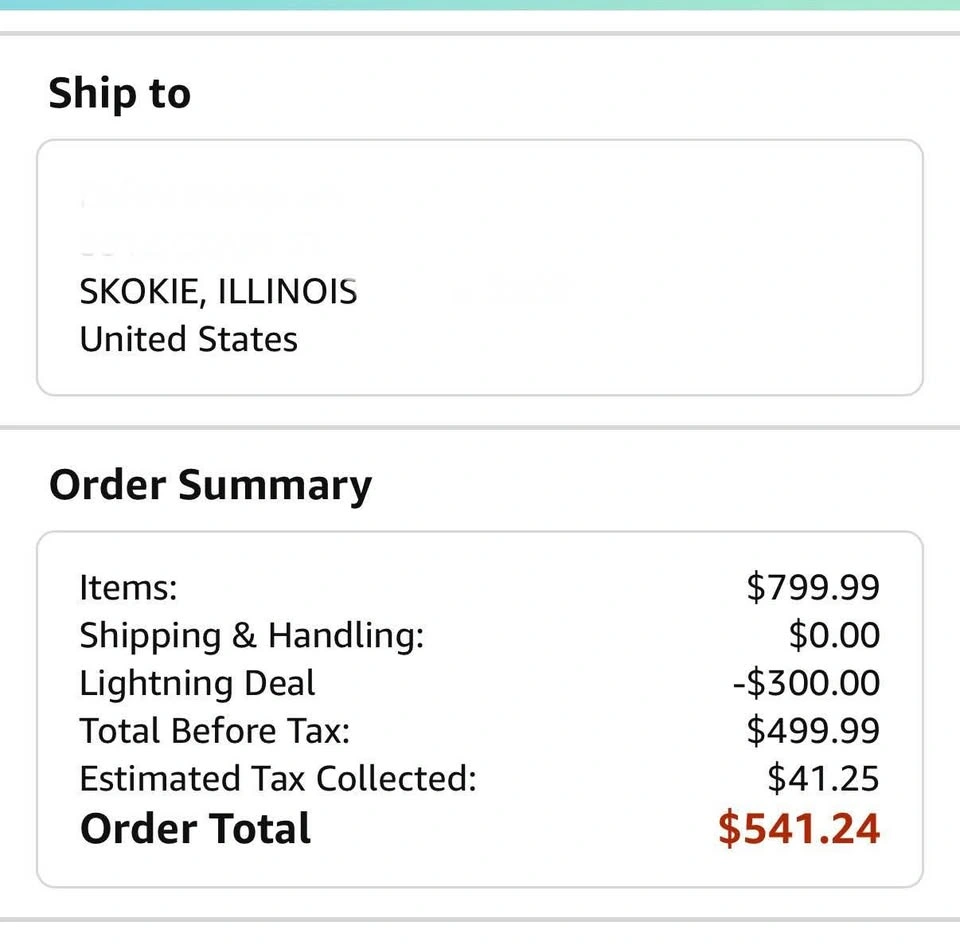960x949 pixels.
Task: Tap the Shipping & Handling label
Action: pyautogui.click(x=251, y=636)
